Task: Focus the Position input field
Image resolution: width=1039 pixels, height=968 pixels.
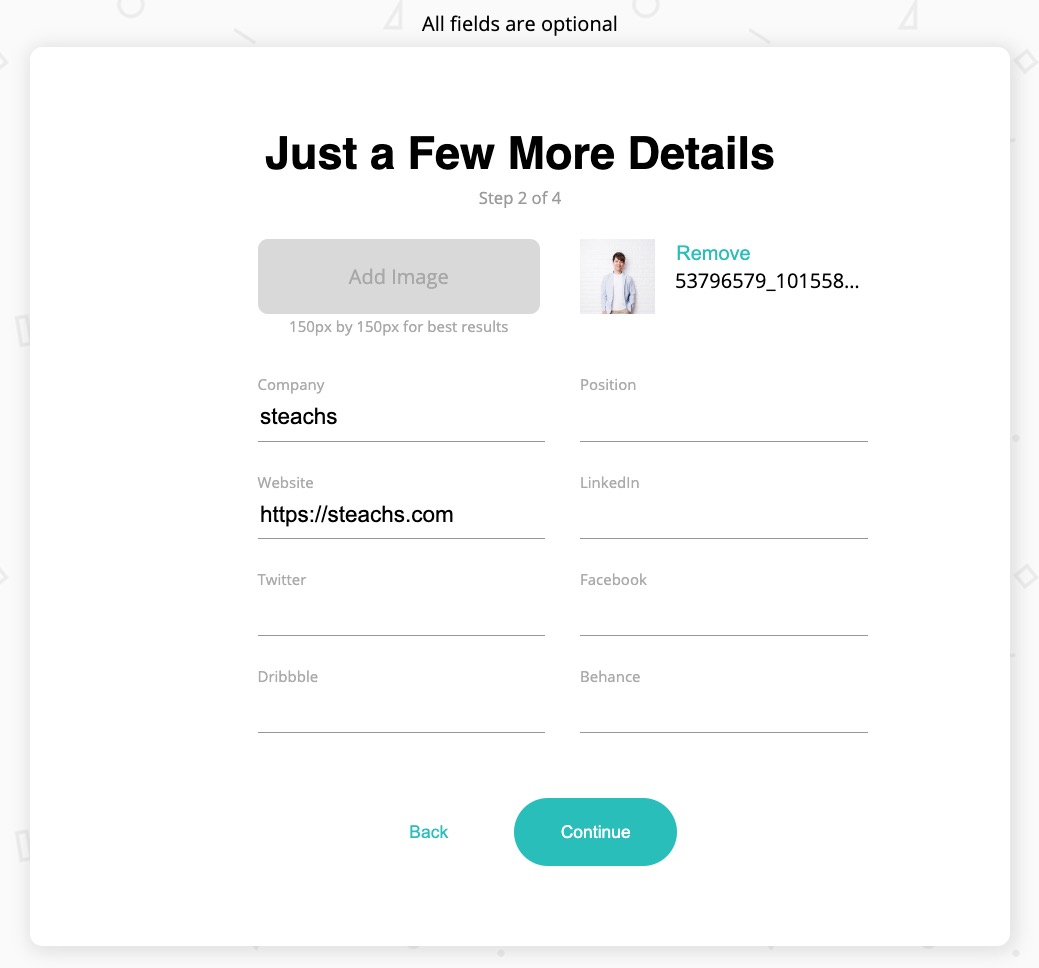Action: (723, 418)
